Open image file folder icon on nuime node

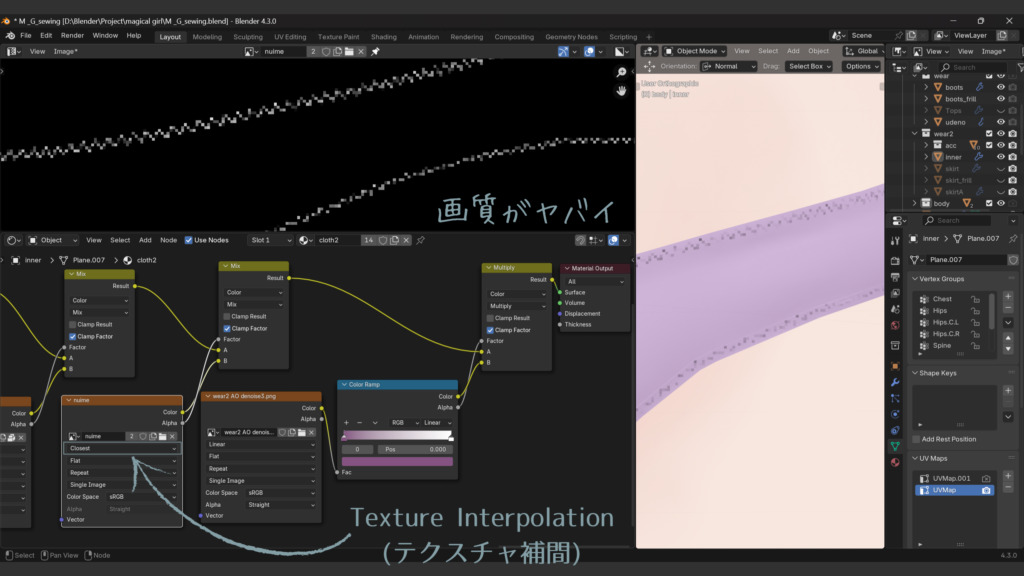[x=162, y=437]
